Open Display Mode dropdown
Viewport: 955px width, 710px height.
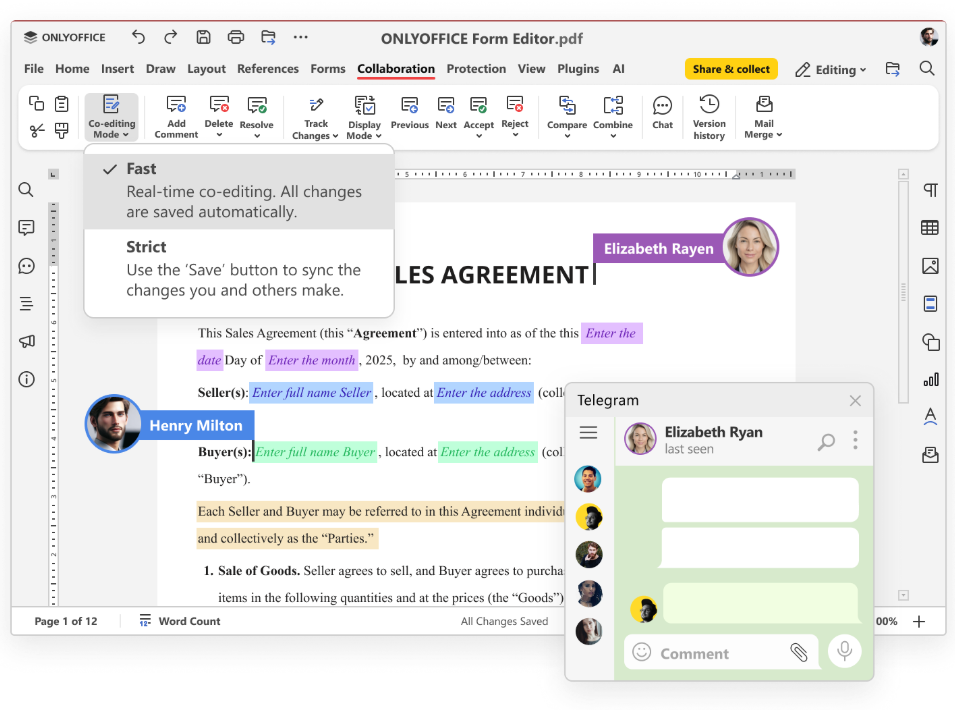364,118
